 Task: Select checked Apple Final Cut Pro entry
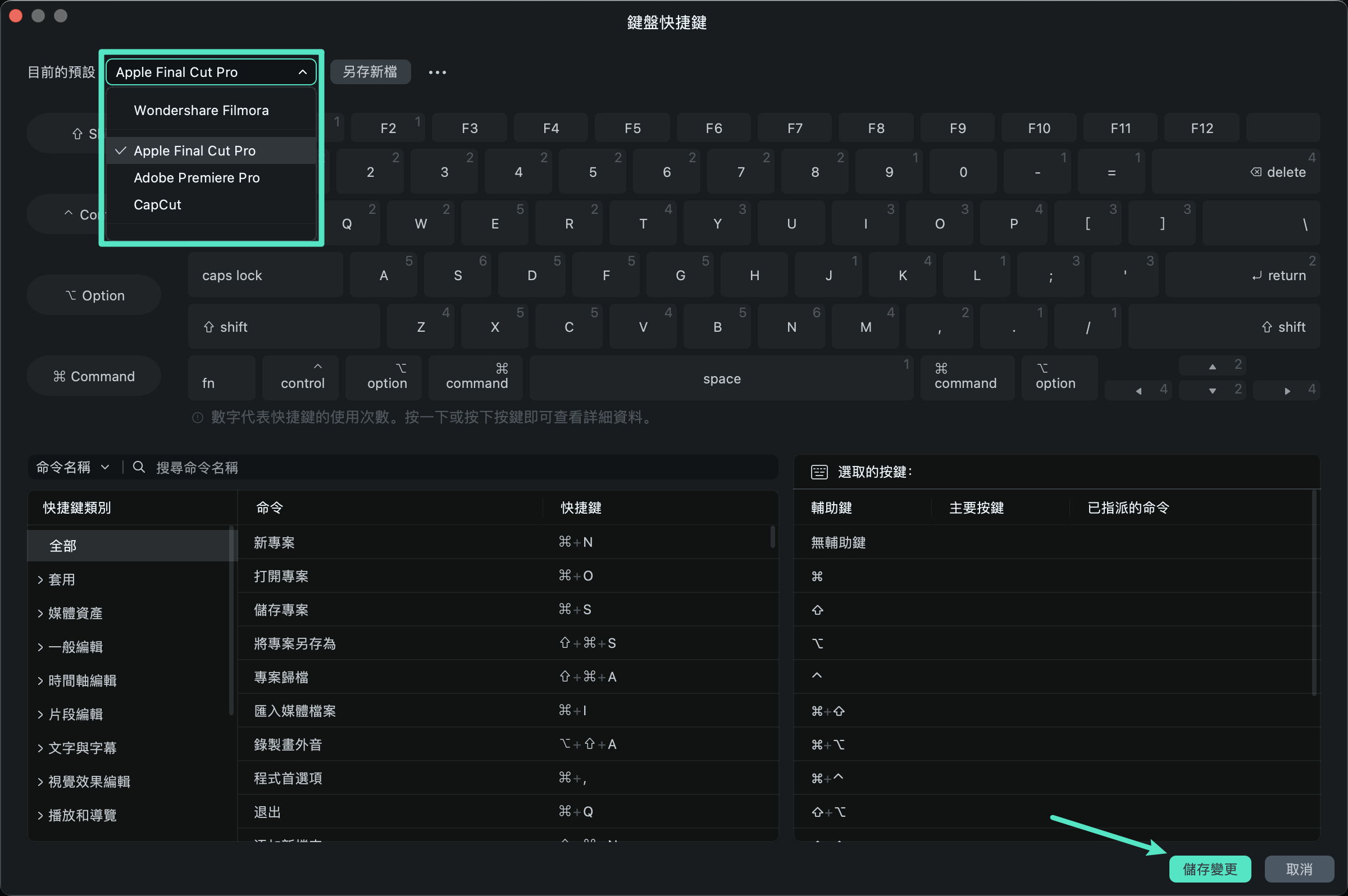[x=211, y=151]
